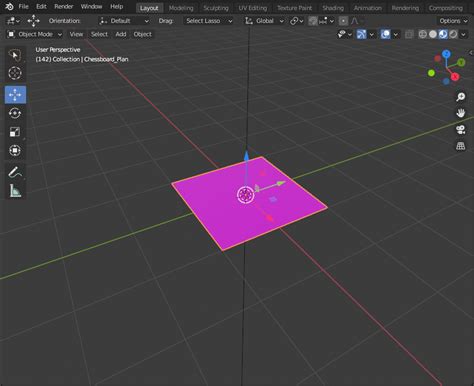Open the Global orientation dropdown
Screen dimensions: 474x386
pos(264,21)
